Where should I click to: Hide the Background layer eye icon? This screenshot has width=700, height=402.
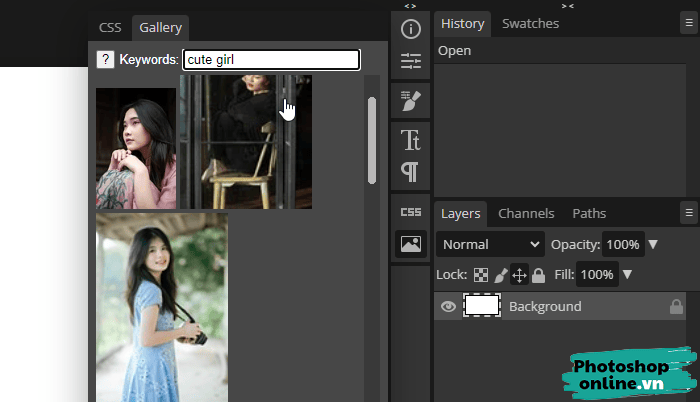[x=448, y=306]
